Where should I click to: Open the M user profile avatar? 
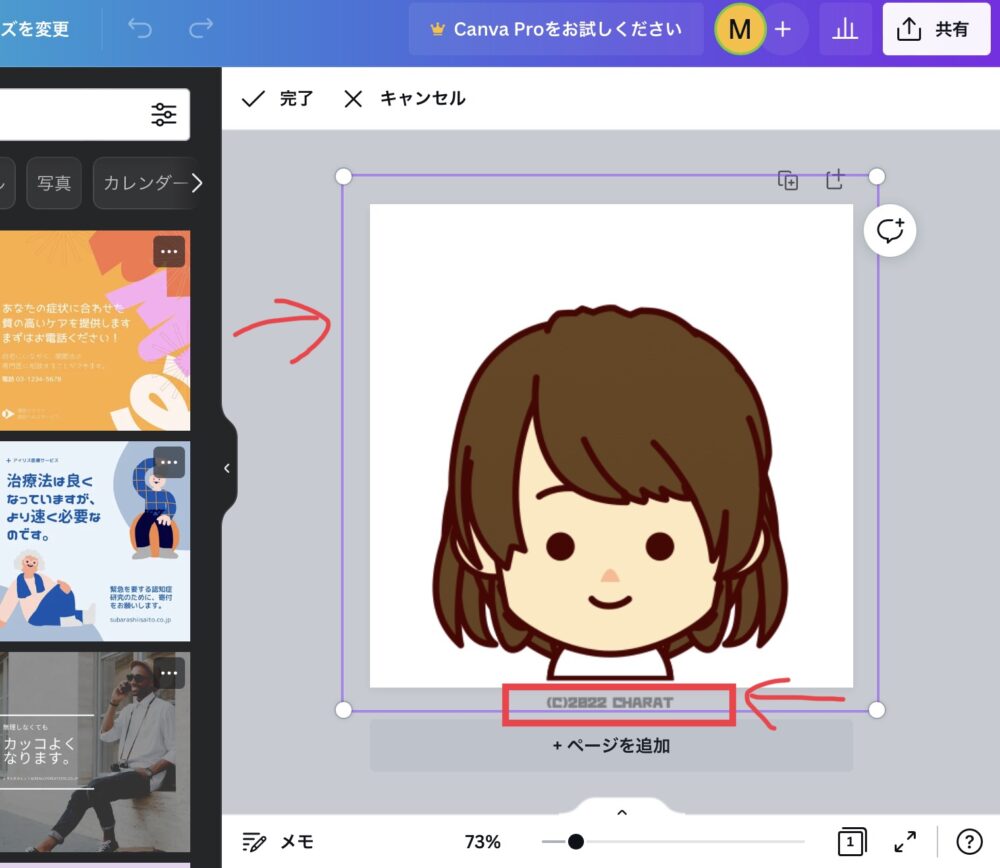pos(739,29)
